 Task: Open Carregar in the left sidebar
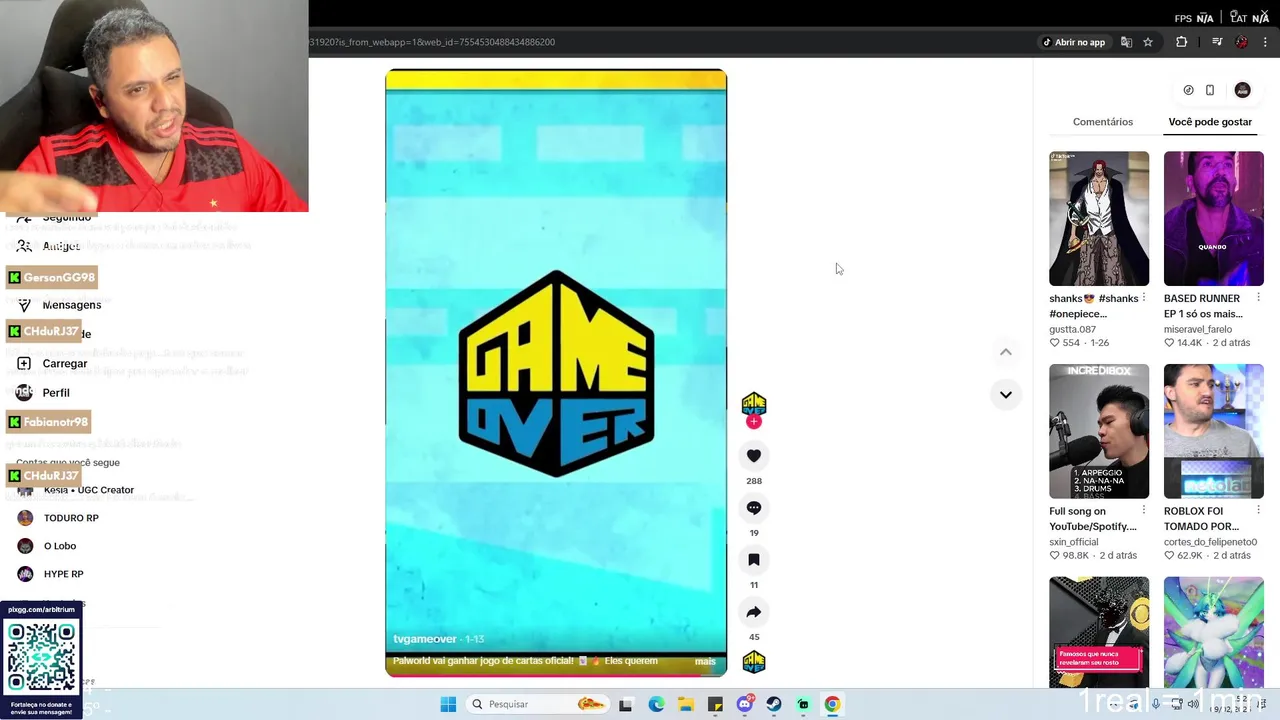pos(65,364)
